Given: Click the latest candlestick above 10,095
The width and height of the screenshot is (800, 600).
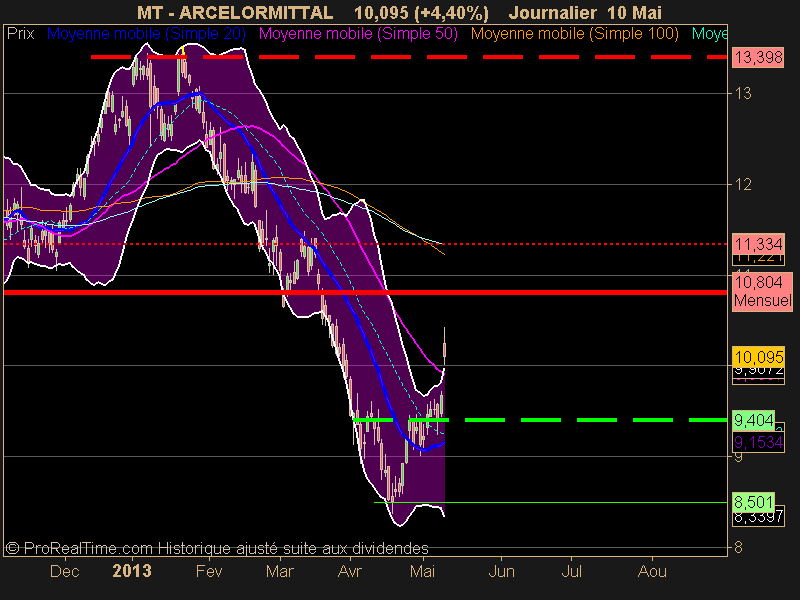Looking at the screenshot, I should pyautogui.click(x=445, y=349).
